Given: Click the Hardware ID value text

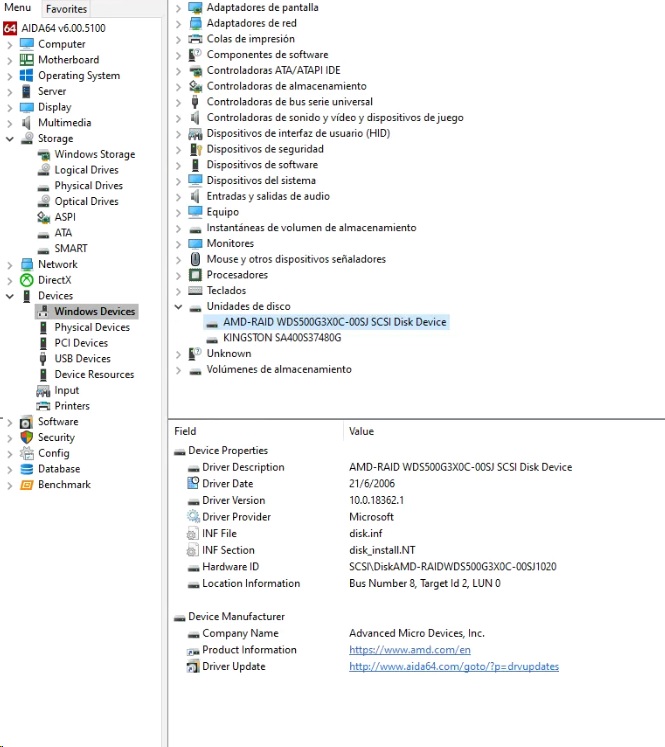Looking at the screenshot, I should (x=453, y=567).
